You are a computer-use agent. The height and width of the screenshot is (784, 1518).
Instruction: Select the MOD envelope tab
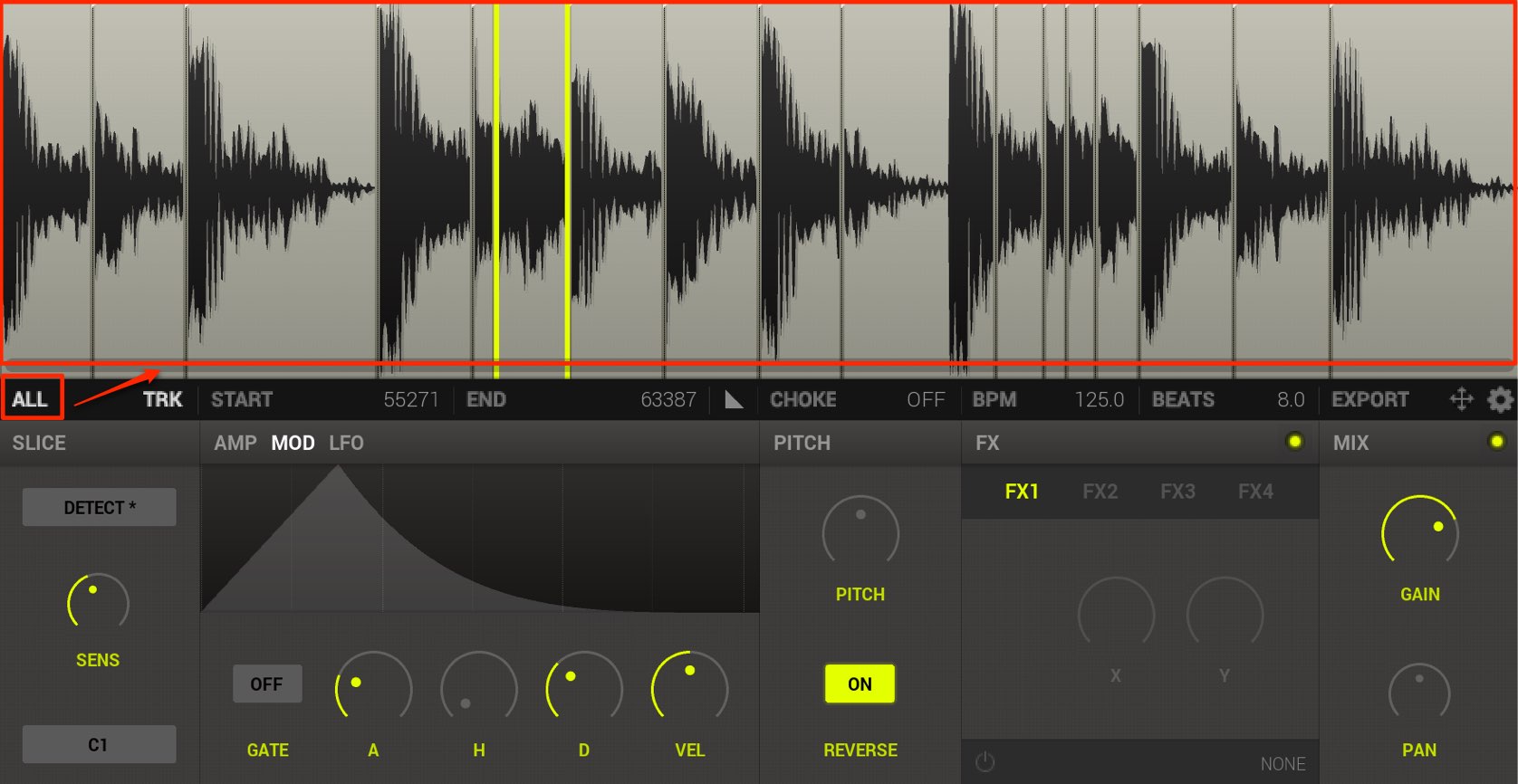click(x=293, y=443)
